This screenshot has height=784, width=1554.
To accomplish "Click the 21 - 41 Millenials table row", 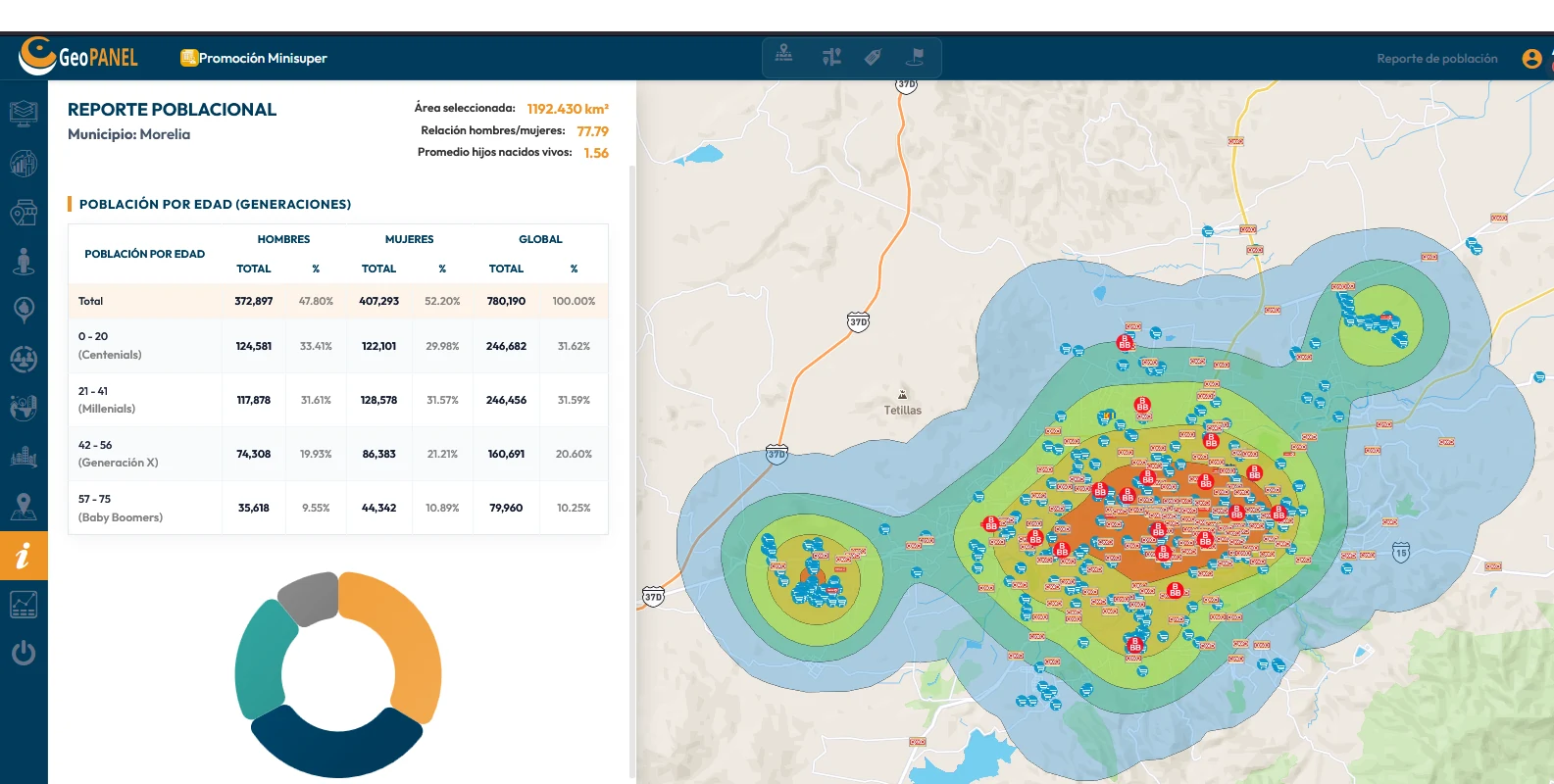I will pyautogui.click(x=338, y=400).
